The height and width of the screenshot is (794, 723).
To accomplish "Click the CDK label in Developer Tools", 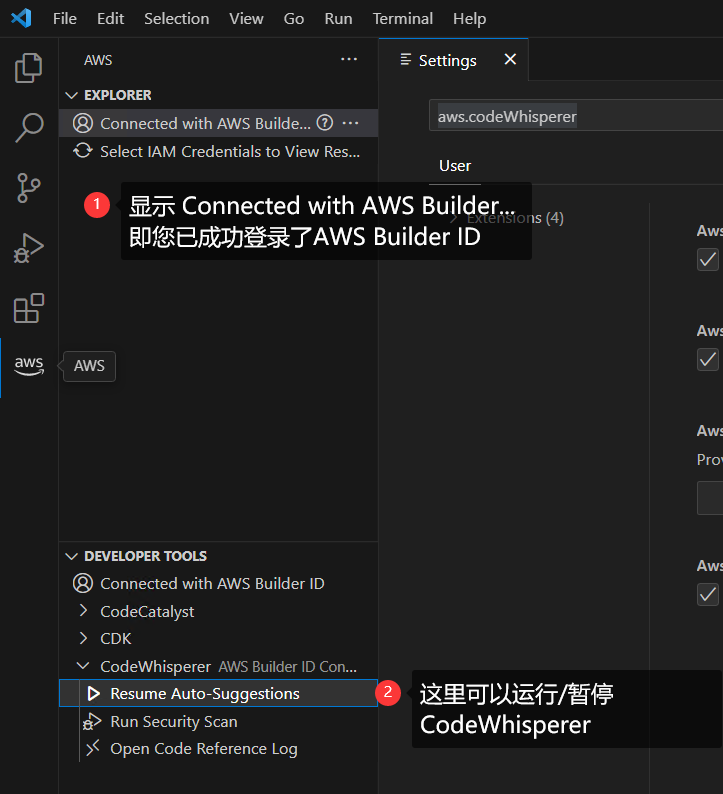I will (x=116, y=639).
